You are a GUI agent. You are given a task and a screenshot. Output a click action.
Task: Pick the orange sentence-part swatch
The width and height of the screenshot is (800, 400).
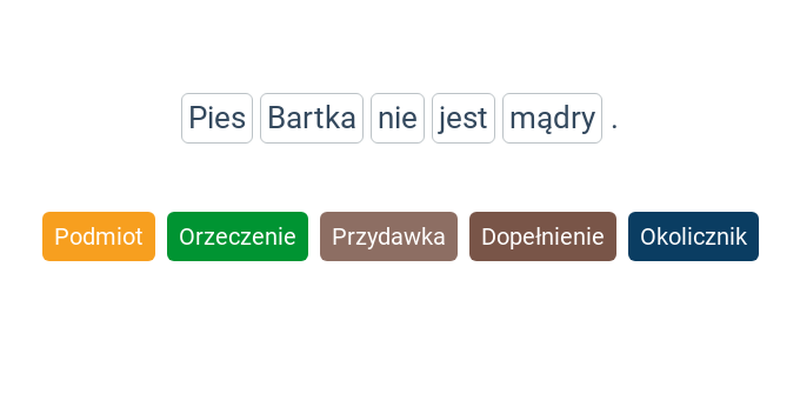click(x=98, y=236)
